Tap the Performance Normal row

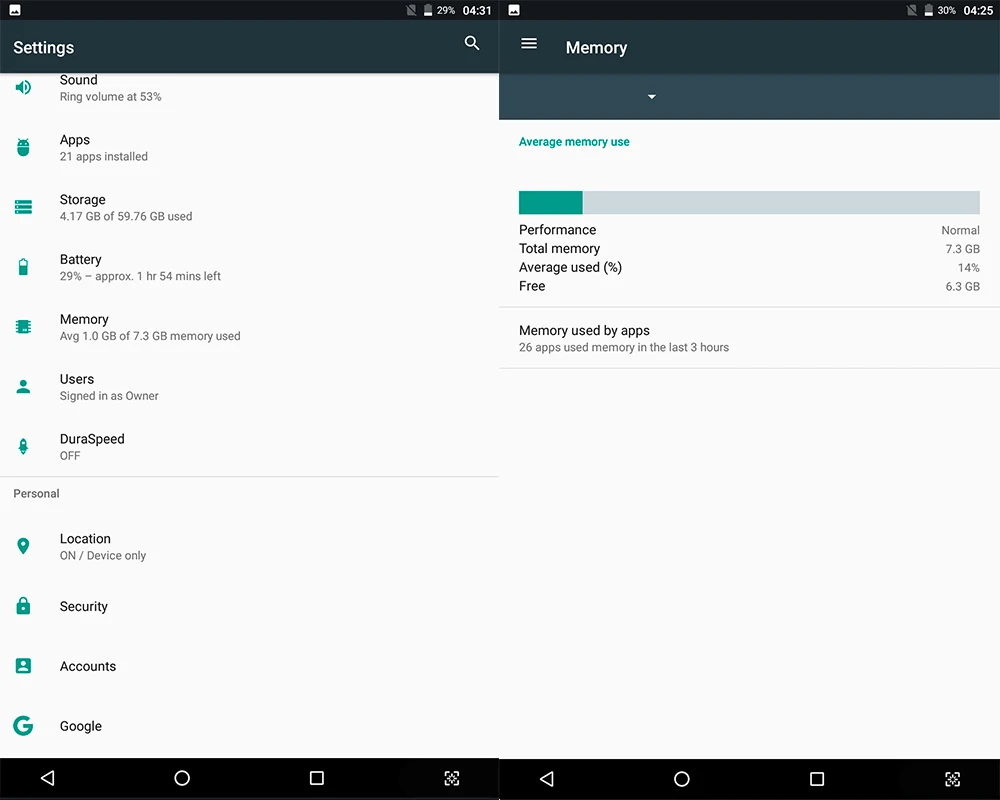tap(749, 230)
